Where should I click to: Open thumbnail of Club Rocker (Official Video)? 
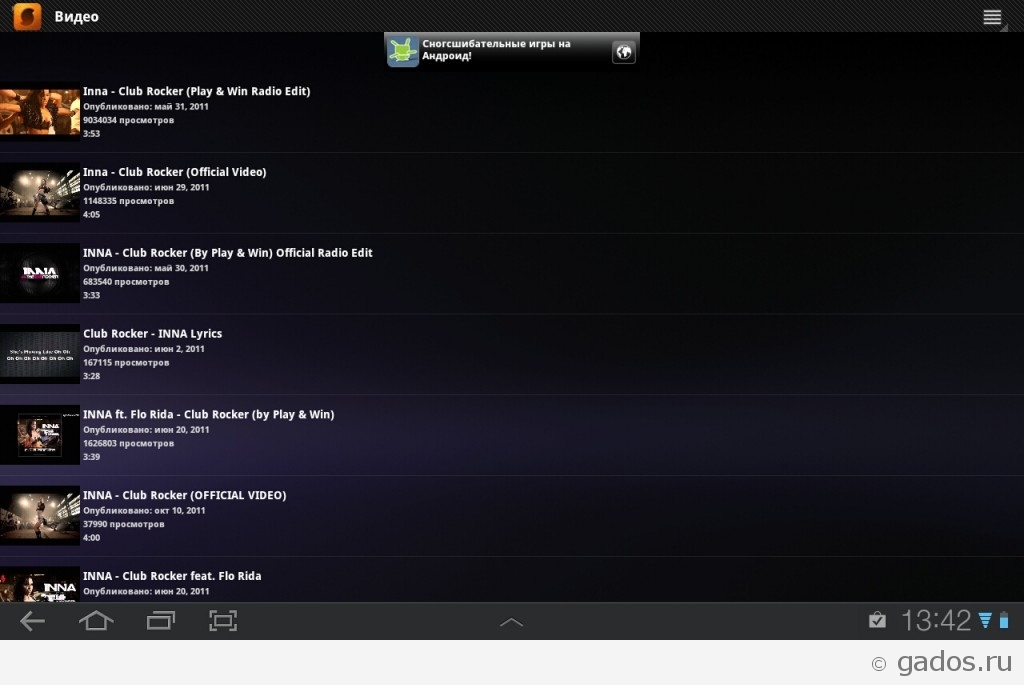40,193
